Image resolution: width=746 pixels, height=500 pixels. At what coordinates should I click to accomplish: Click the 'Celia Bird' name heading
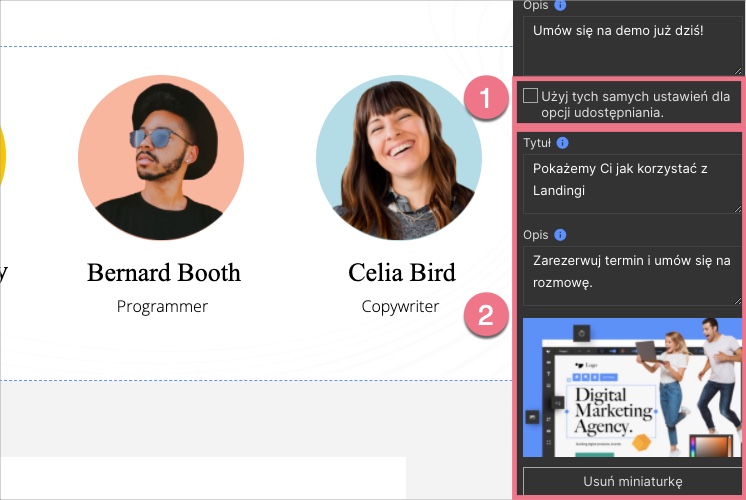point(401,272)
